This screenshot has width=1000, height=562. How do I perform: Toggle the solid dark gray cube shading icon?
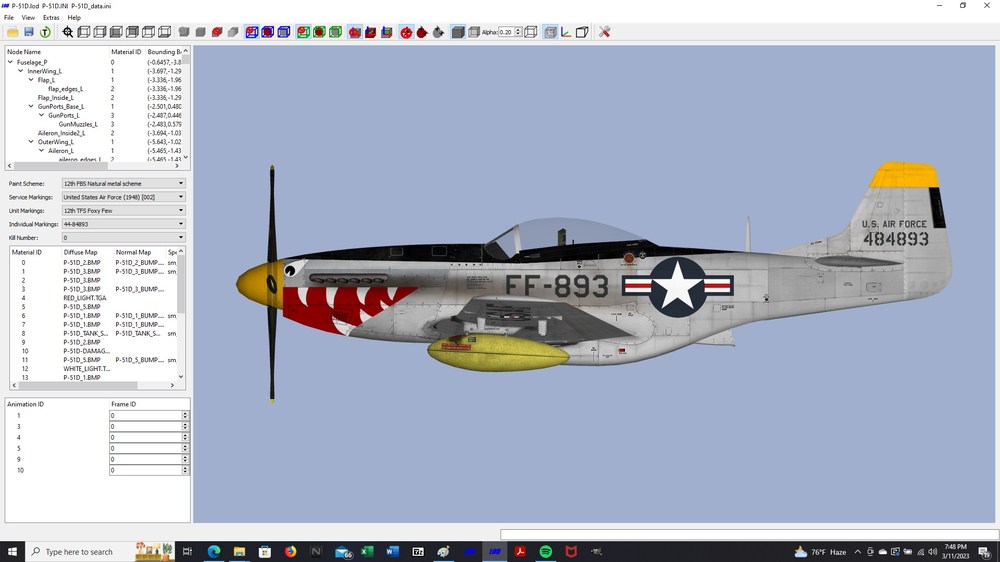pyautogui.click(x=458, y=32)
